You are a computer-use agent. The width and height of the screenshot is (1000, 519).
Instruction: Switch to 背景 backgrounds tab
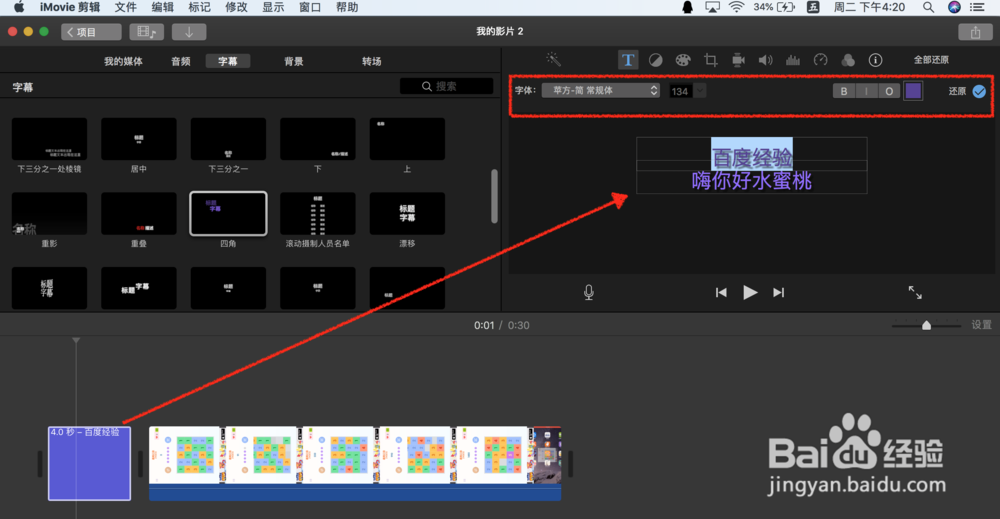coord(294,61)
